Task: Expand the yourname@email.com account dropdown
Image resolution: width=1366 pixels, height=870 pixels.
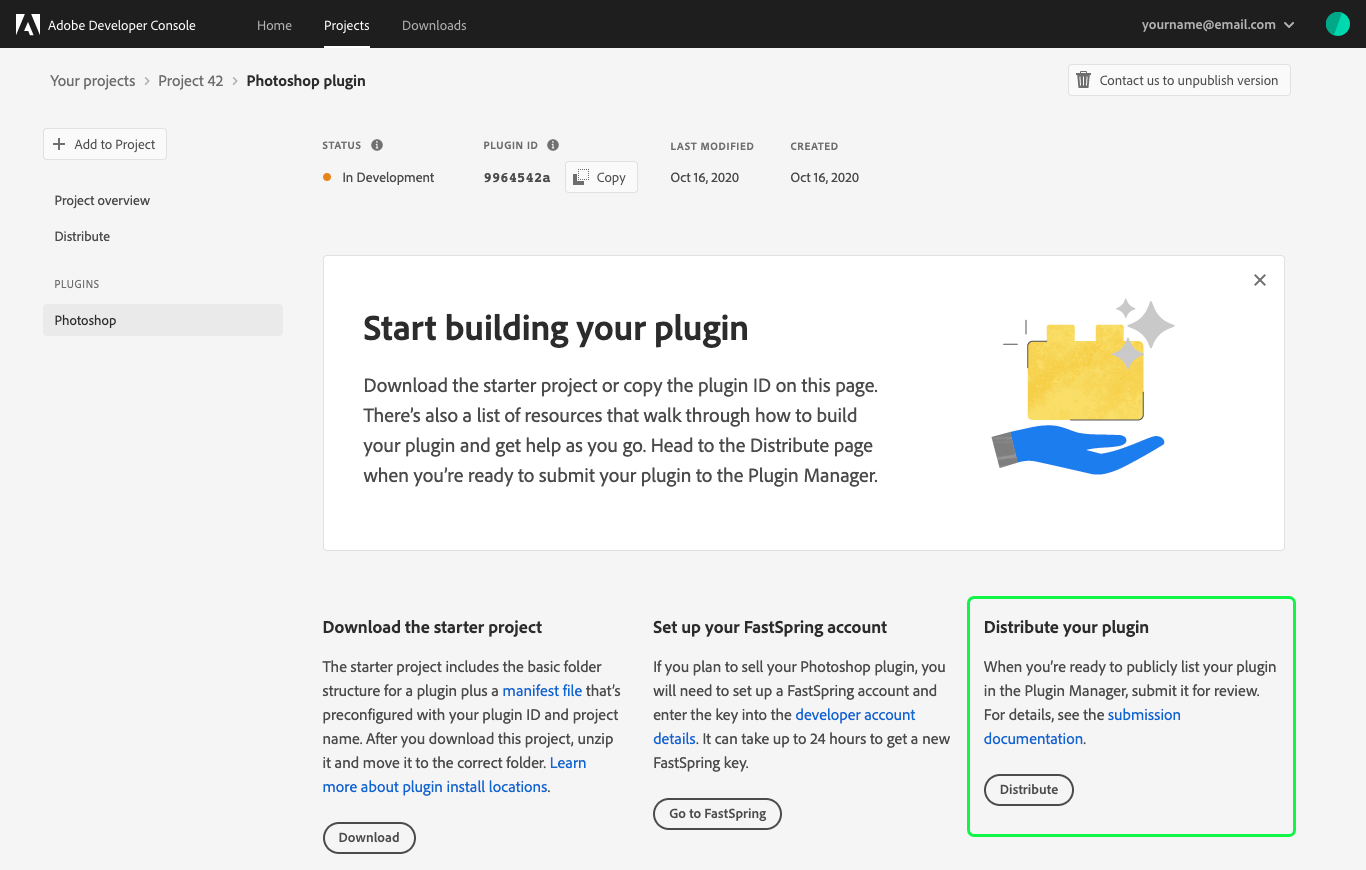Action: coord(1218,24)
